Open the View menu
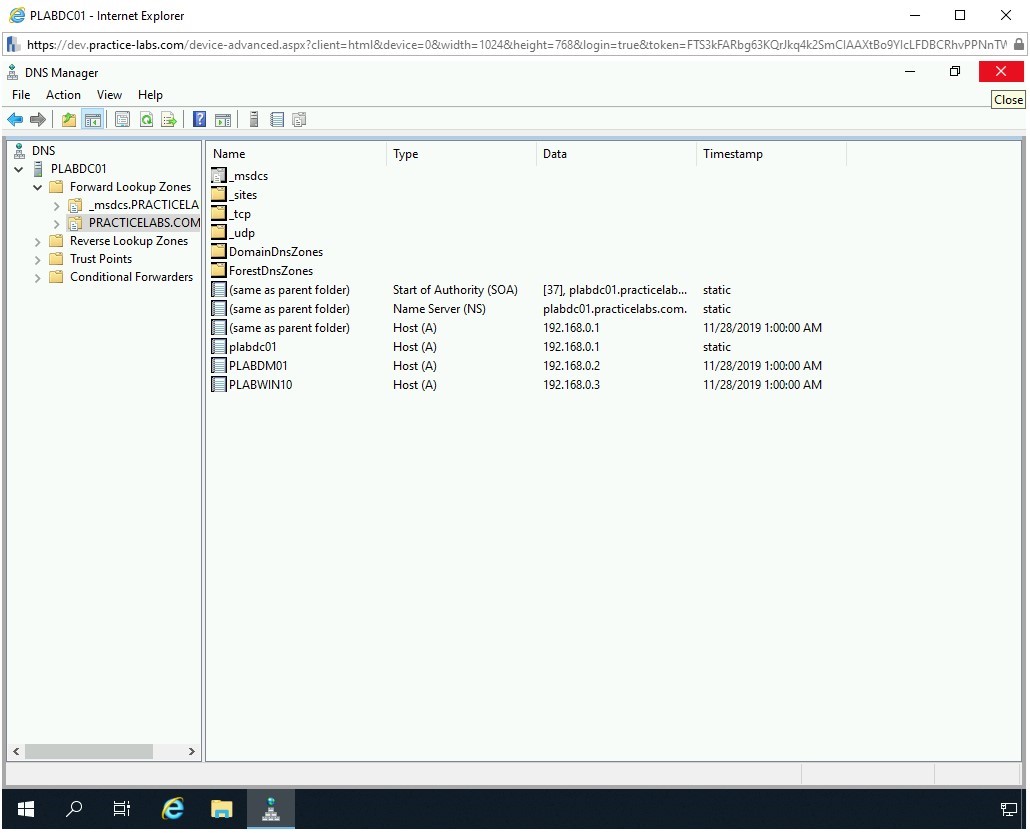1030x833 pixels. pos(109,95)
